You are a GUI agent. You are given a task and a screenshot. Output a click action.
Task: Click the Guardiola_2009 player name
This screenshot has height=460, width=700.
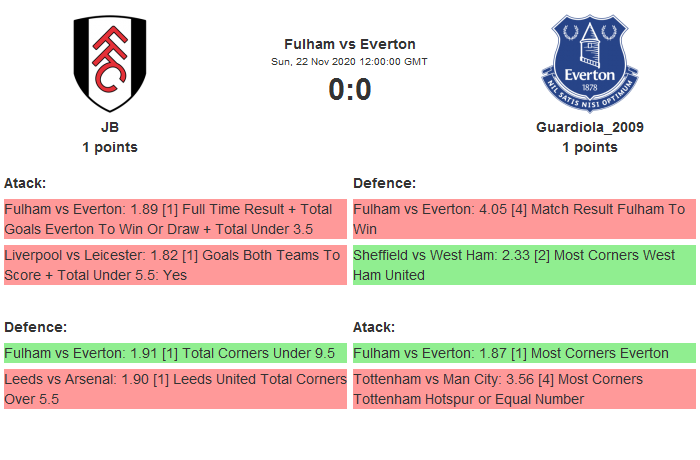[x=590, y=127]
